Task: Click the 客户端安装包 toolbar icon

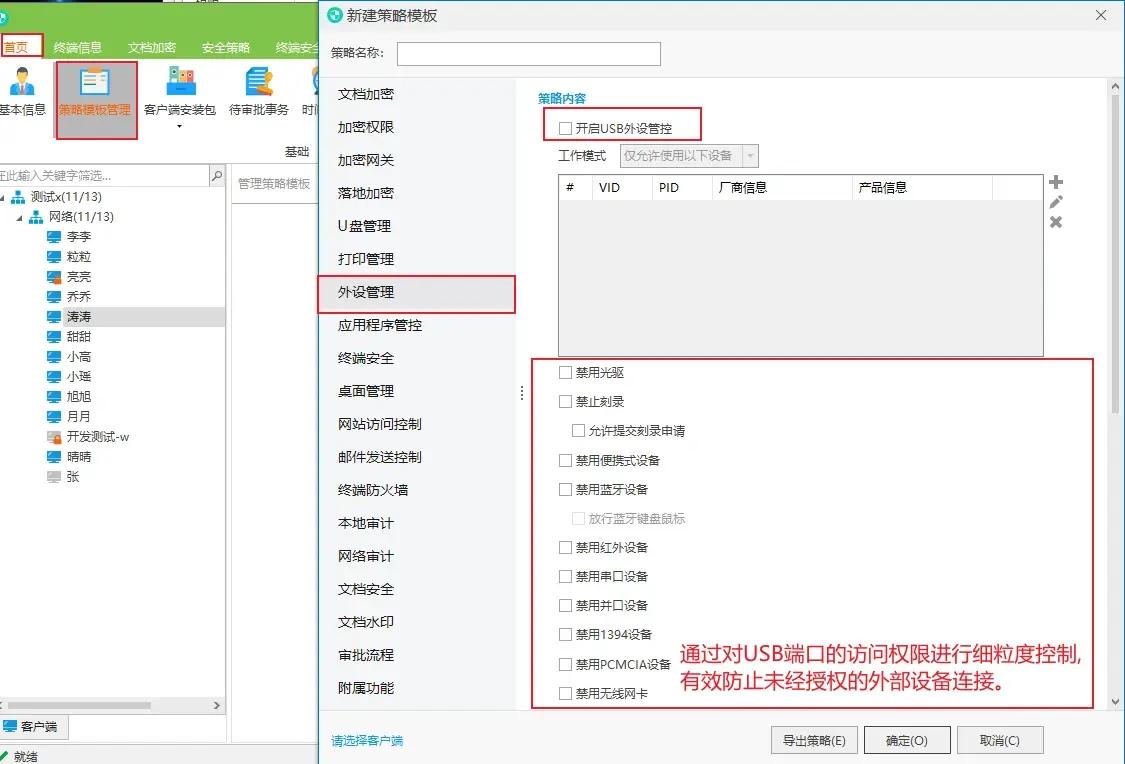Action: (180, 92)
